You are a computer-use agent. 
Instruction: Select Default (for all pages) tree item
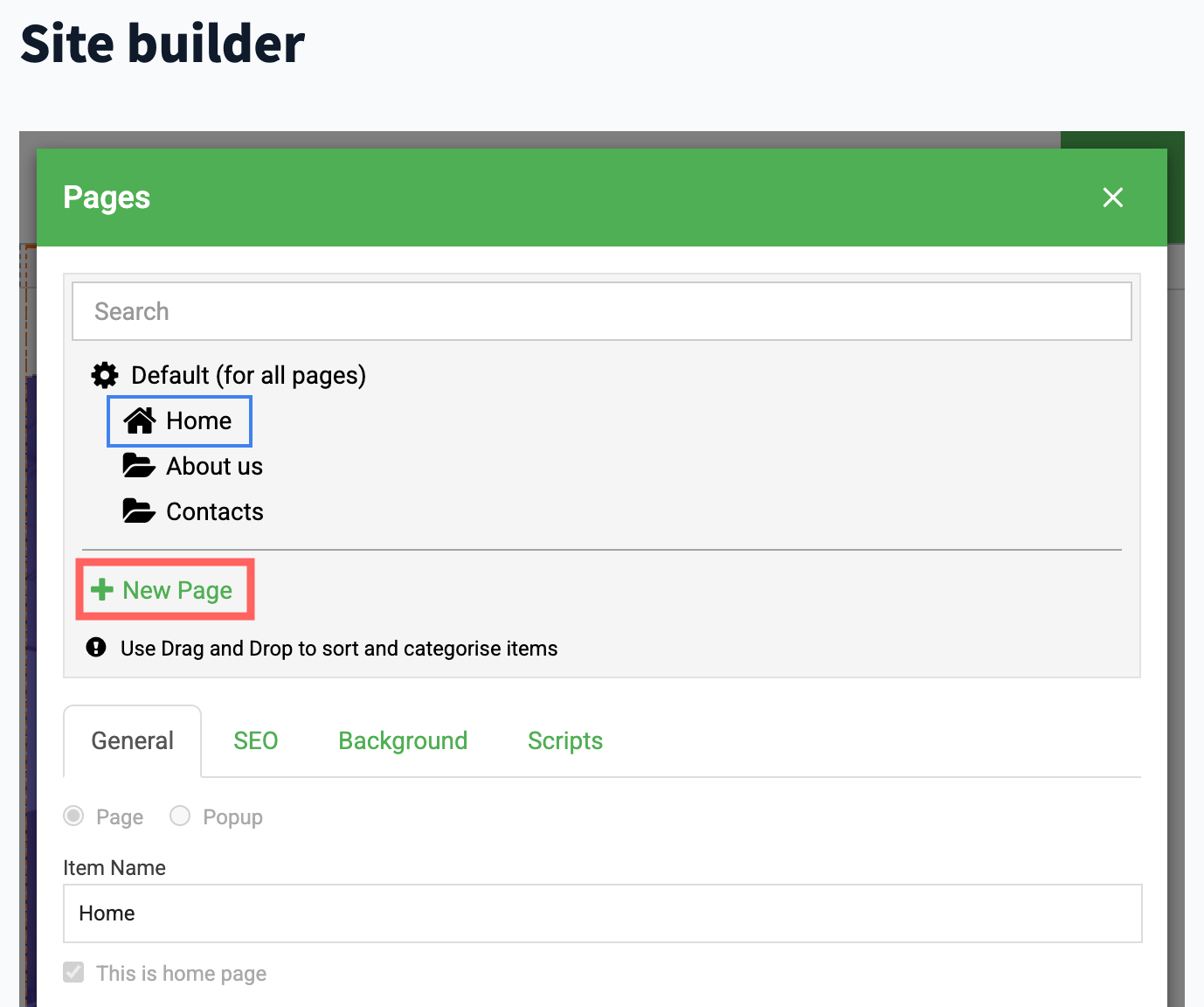click(x=248, y=376)
